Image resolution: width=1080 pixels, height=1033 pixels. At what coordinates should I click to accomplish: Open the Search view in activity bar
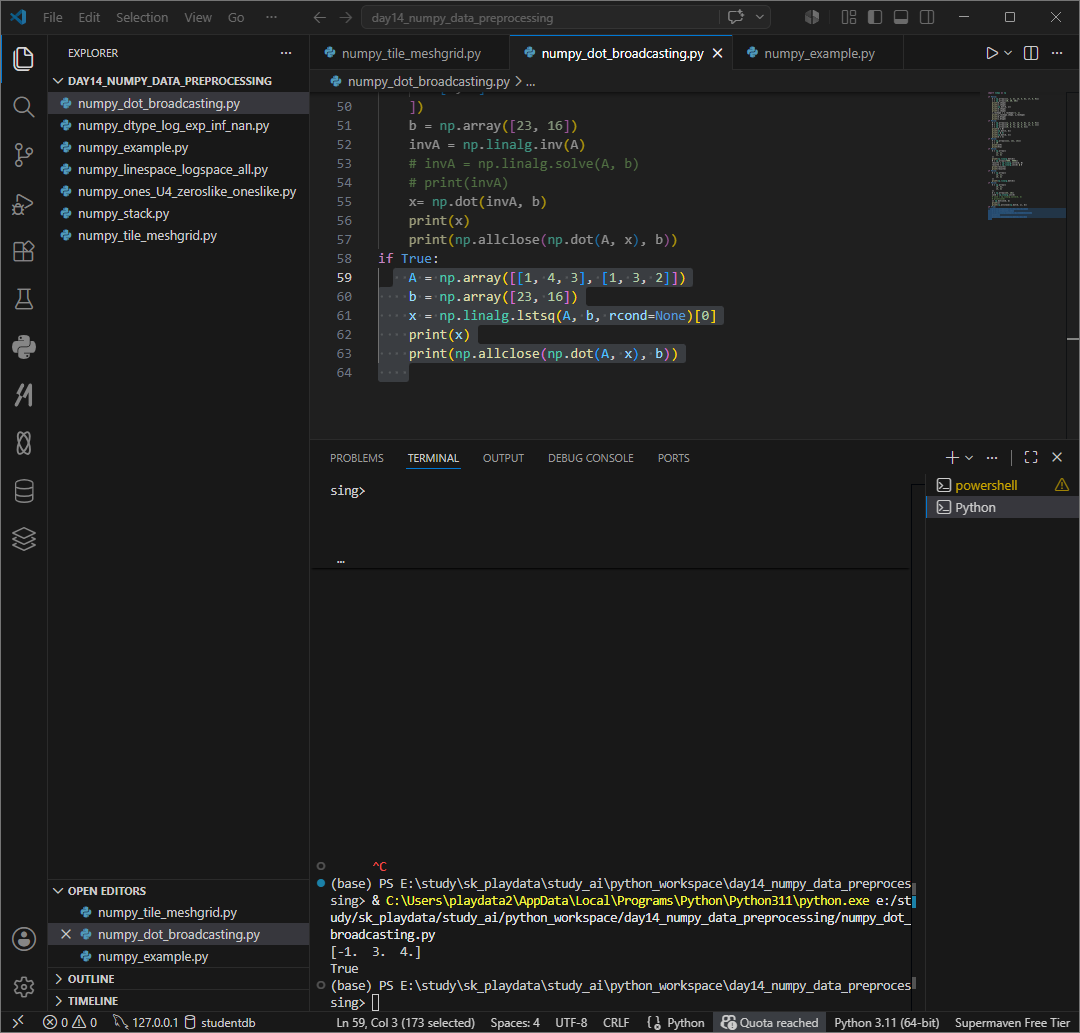23,107
